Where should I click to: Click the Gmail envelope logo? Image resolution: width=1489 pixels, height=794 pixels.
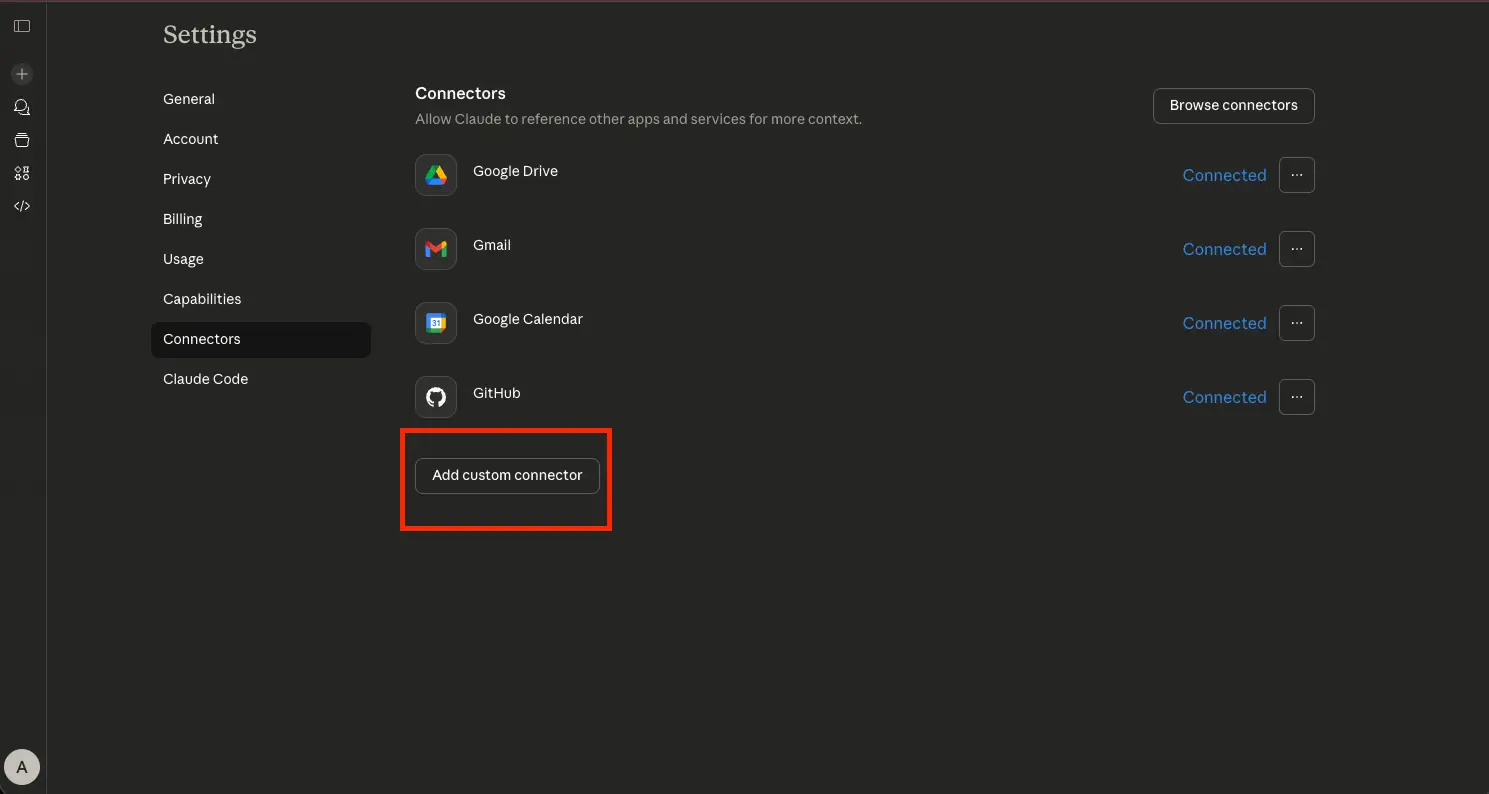pos(436,249)
